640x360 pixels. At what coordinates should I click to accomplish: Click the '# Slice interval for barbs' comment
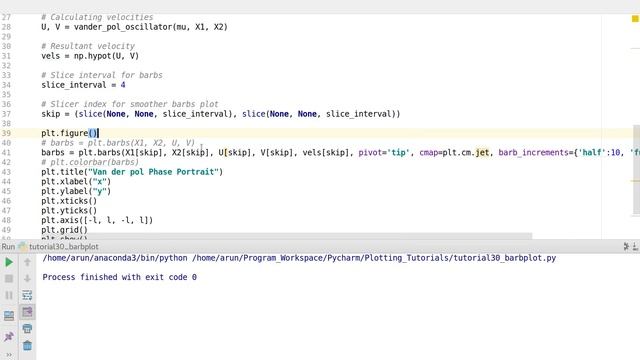pyautogui.click(x=102, y=75)
